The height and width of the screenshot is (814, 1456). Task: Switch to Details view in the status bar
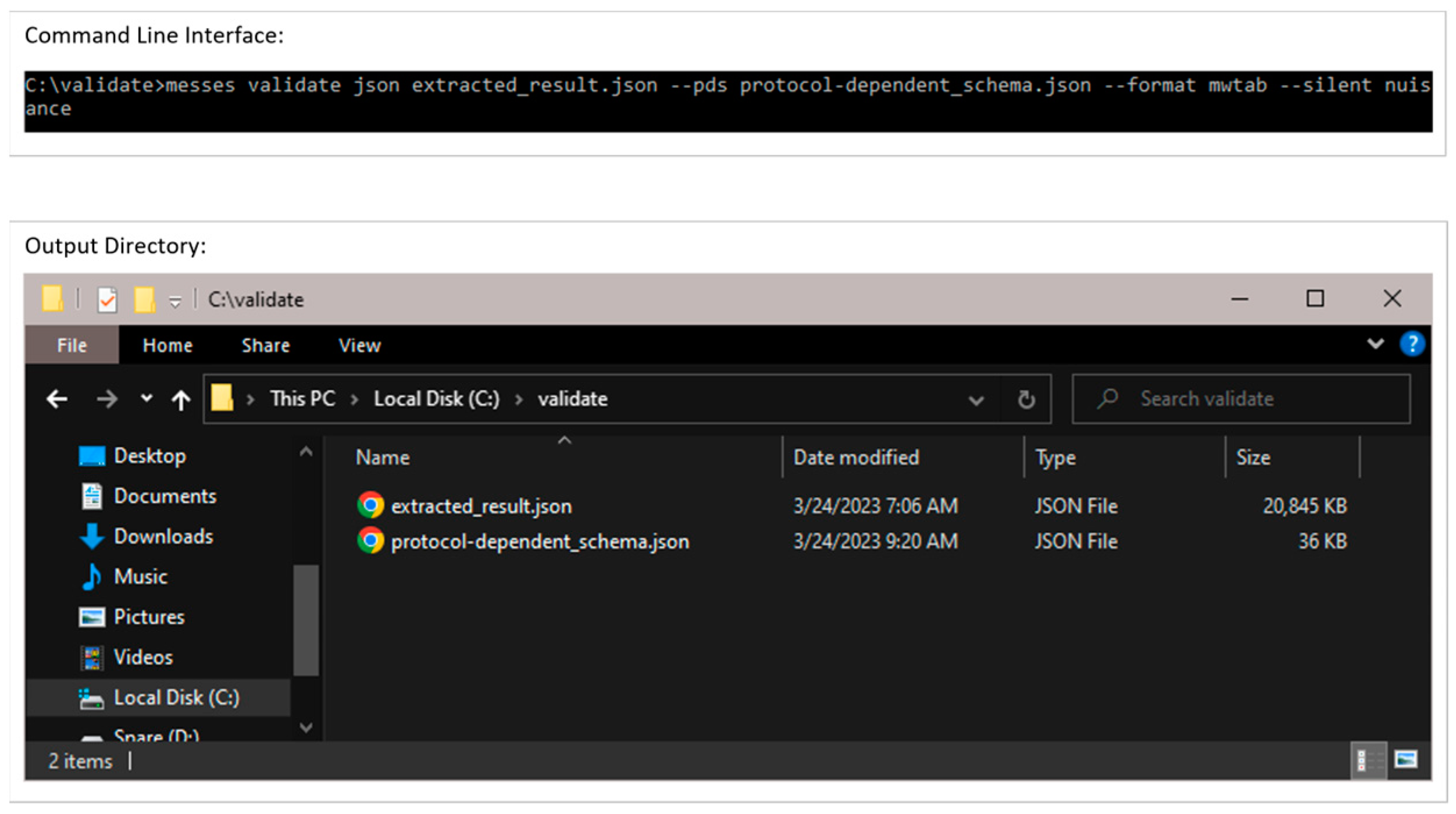point(1368,761)
